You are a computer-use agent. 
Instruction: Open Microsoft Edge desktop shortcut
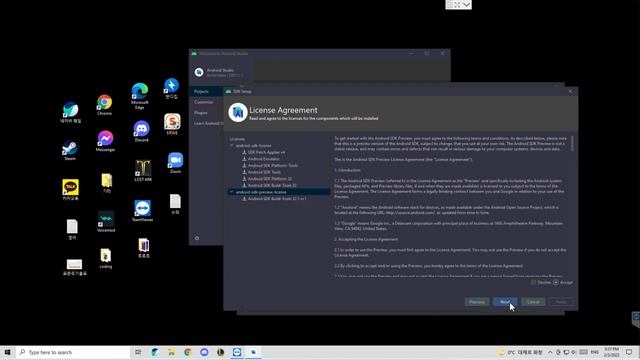point(140,96)
